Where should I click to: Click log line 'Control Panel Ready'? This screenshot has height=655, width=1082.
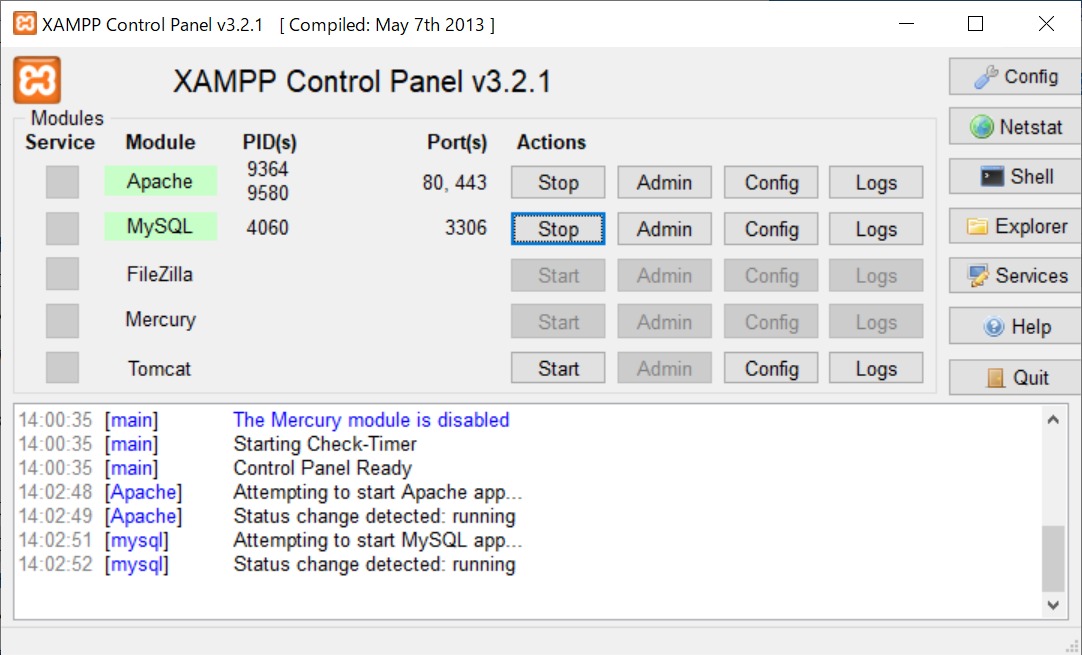point(322,468)
